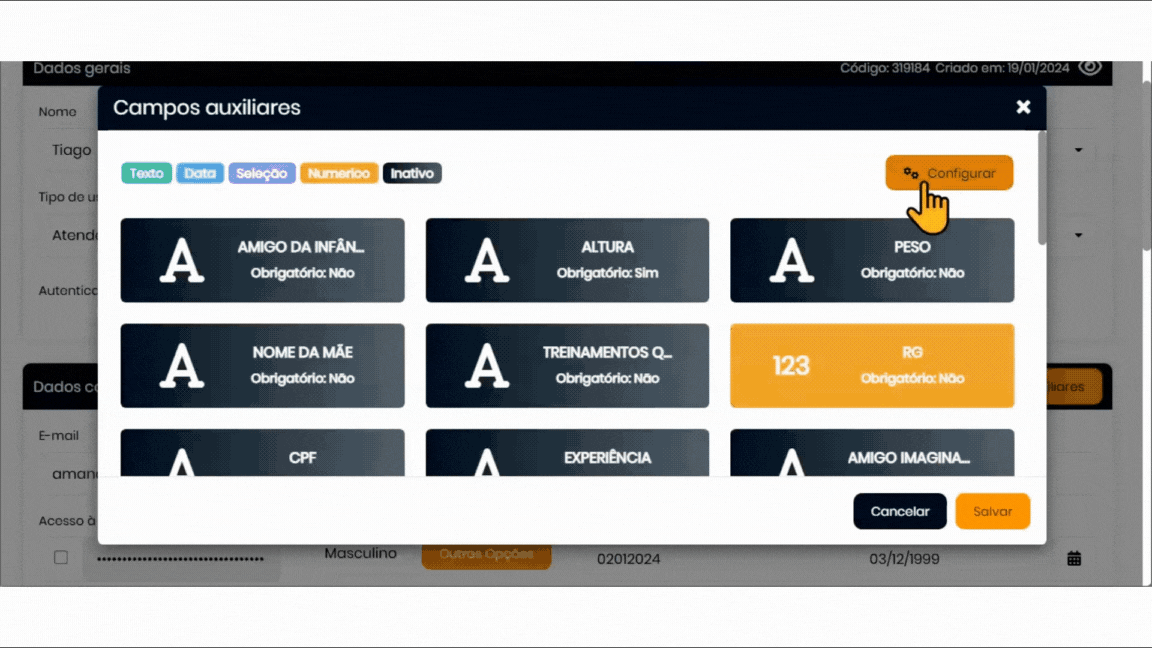Viewport: 1152px width, 648px height.
Task: Open the Treinamentos field card
Action: point(567,366)
